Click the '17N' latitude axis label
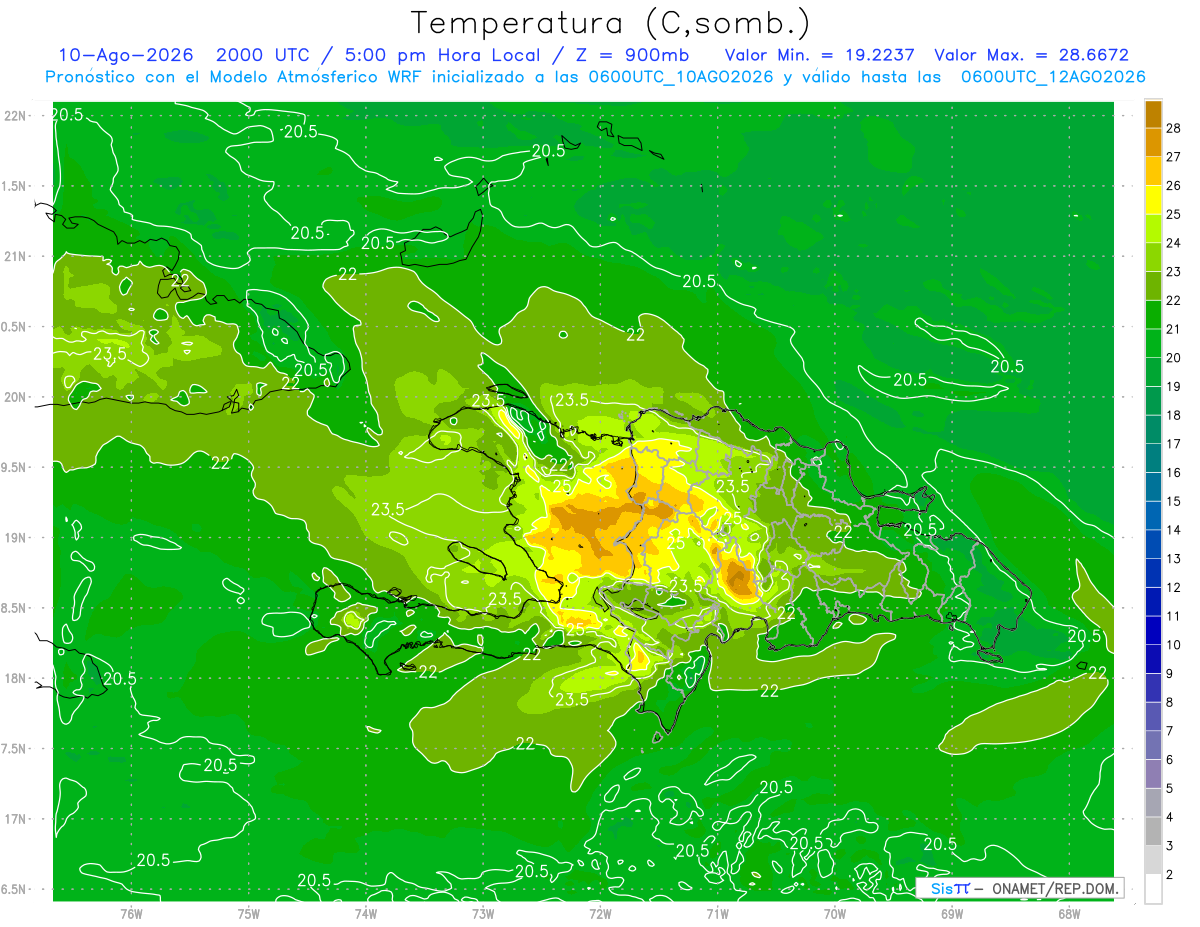The image size is (1200, 927). pyautogui.click(x=17, y=819)
